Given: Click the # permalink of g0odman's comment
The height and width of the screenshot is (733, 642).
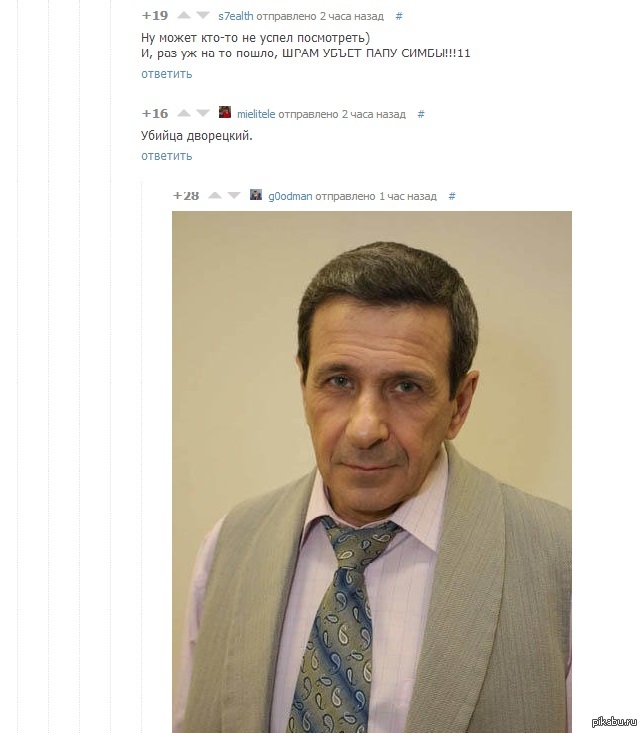Looking at the screenshot, I should click(452, 196).
